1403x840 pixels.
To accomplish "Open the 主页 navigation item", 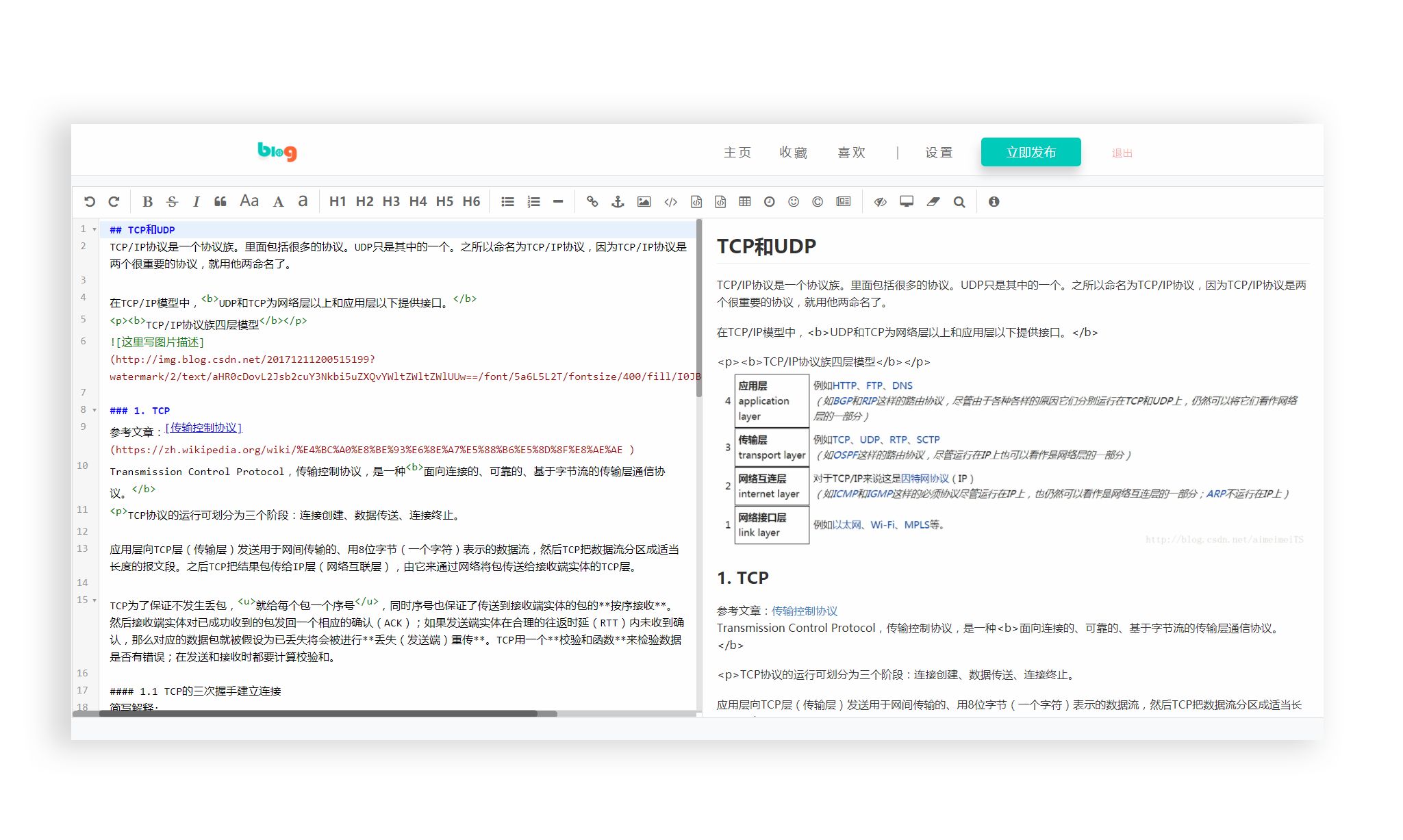I will 737,153.
